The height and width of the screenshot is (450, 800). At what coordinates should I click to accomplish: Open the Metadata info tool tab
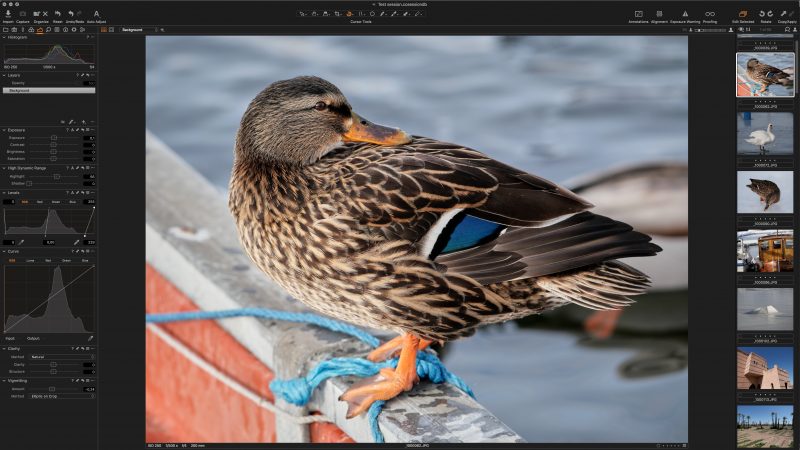(65, 30)
